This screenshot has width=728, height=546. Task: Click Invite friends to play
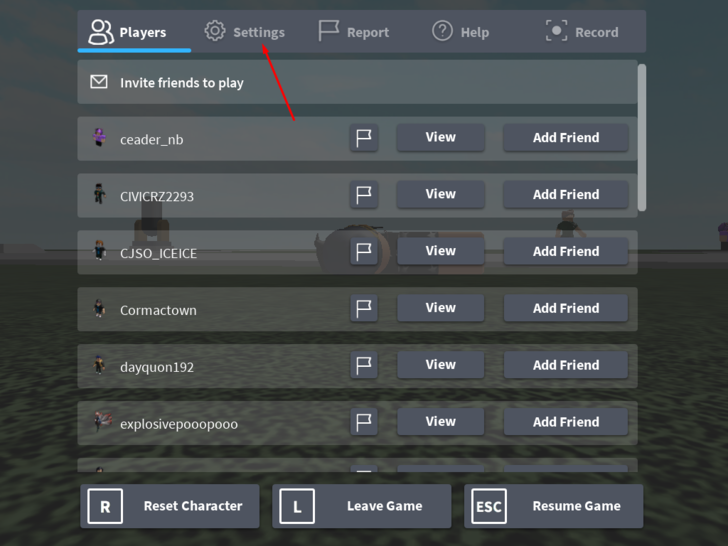pos(357,82)
